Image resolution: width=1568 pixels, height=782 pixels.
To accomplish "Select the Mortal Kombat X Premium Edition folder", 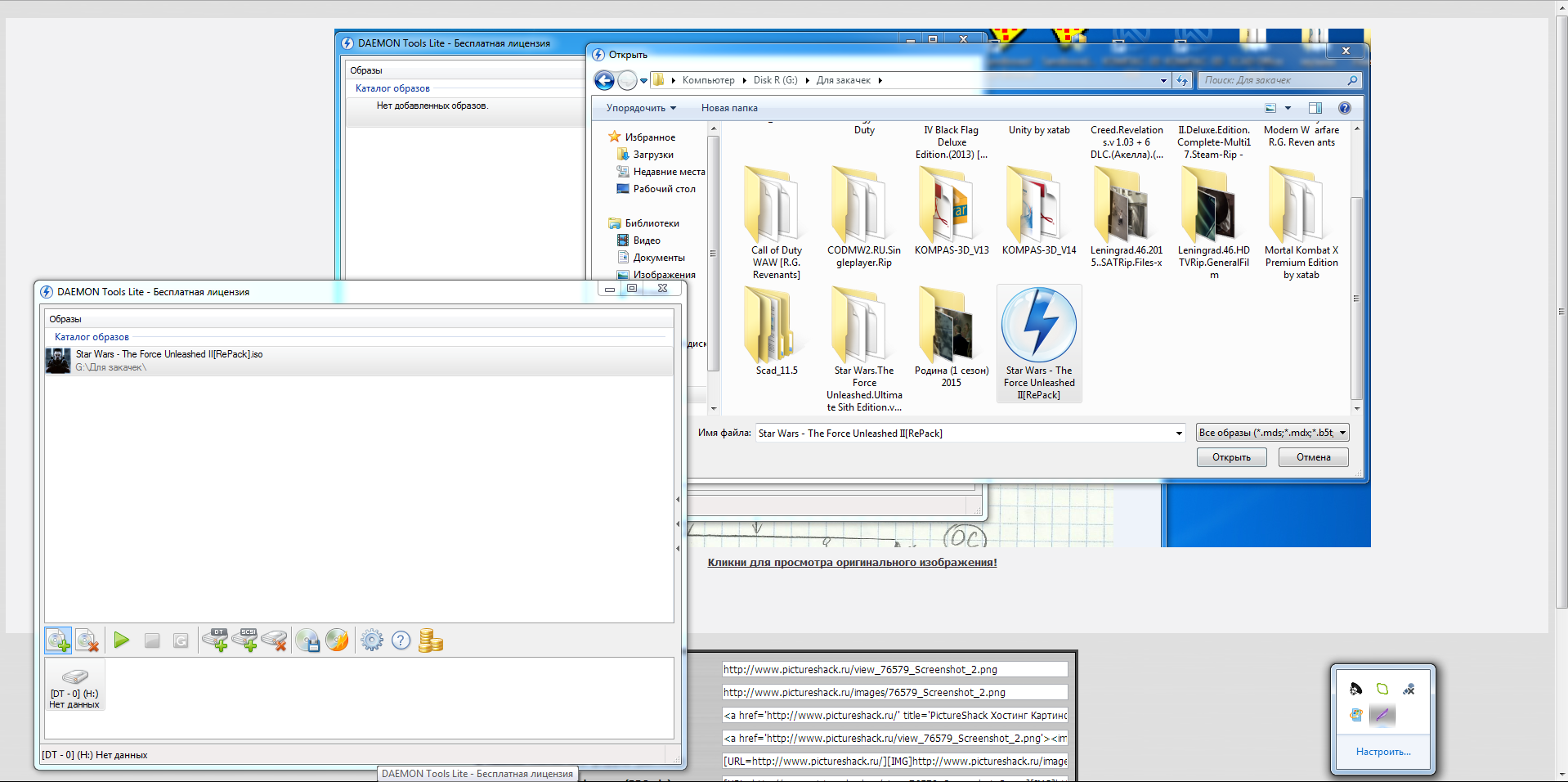I will point(1301,222).
